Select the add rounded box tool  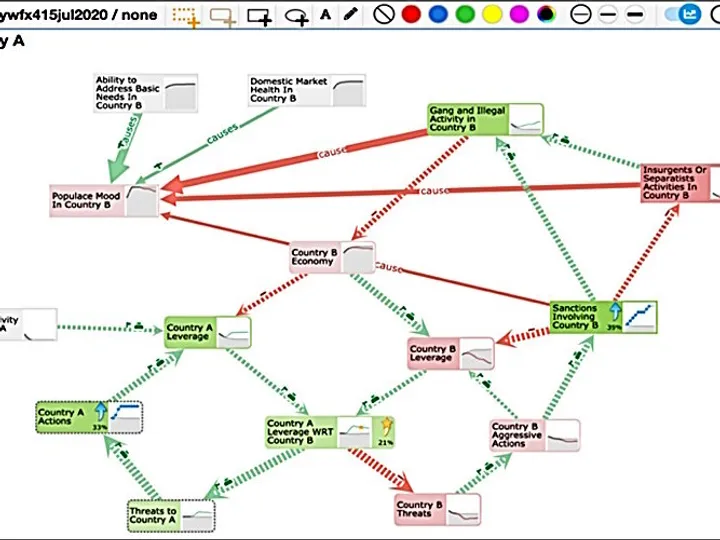222,15
